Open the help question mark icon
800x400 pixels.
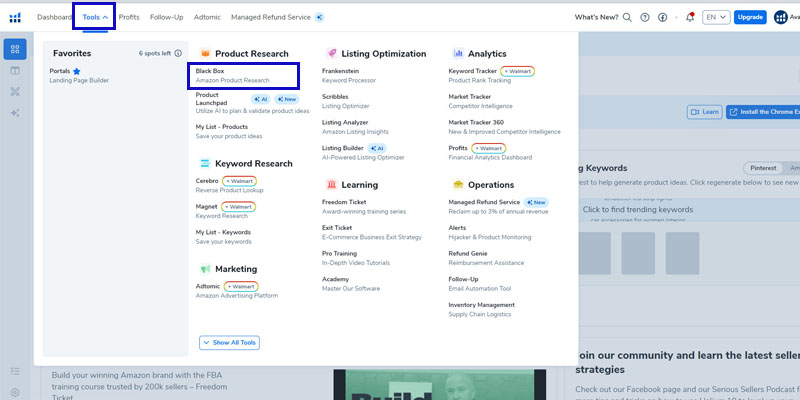click(x=645, y=17)
